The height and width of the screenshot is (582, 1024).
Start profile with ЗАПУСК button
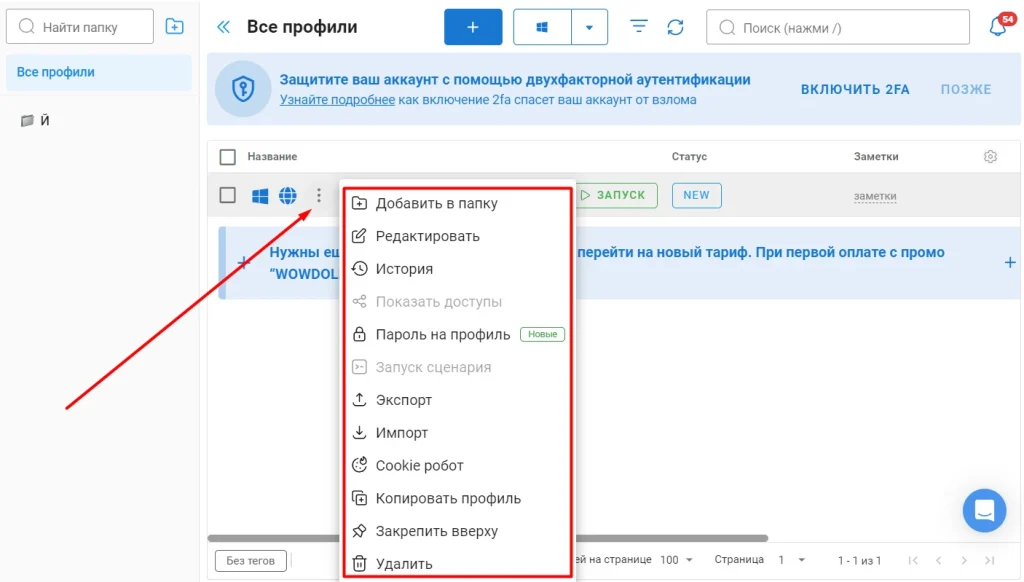615,195
